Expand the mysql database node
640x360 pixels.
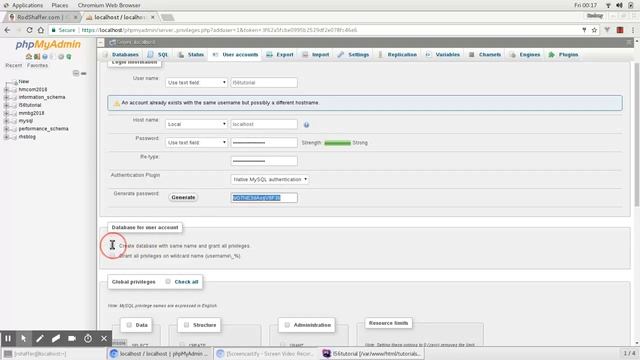point(6,121)
